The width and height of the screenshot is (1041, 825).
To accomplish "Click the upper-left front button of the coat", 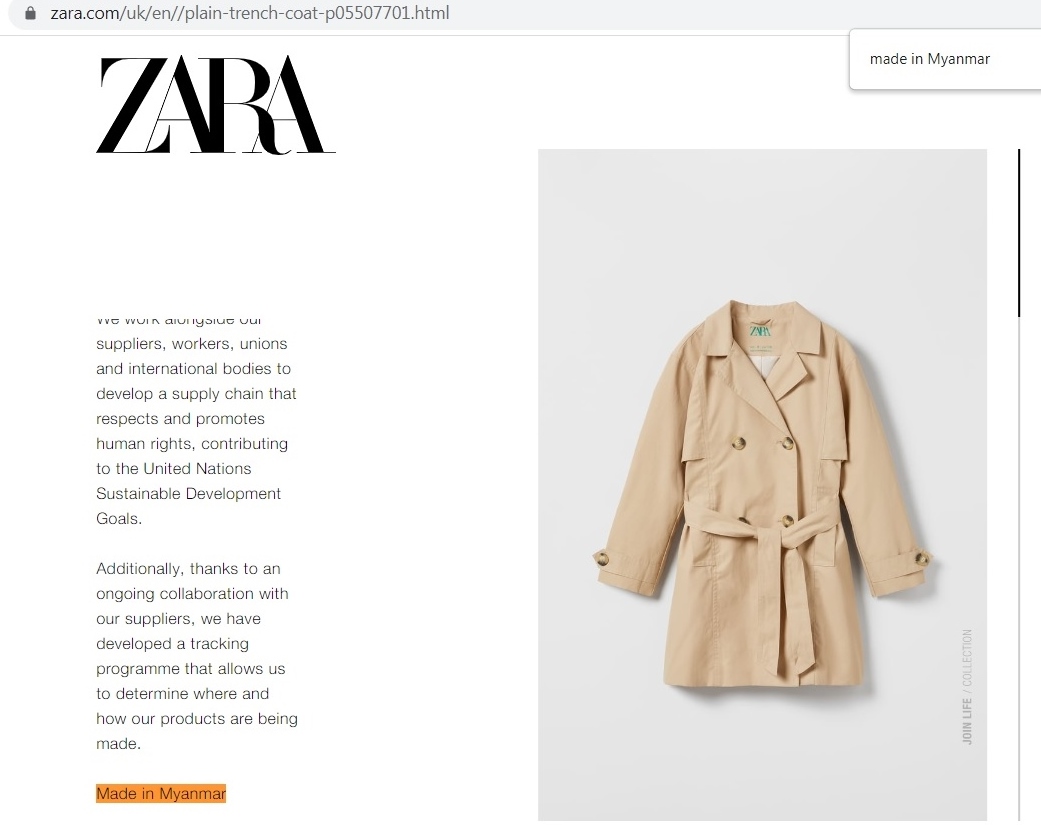I will point(738,443).
